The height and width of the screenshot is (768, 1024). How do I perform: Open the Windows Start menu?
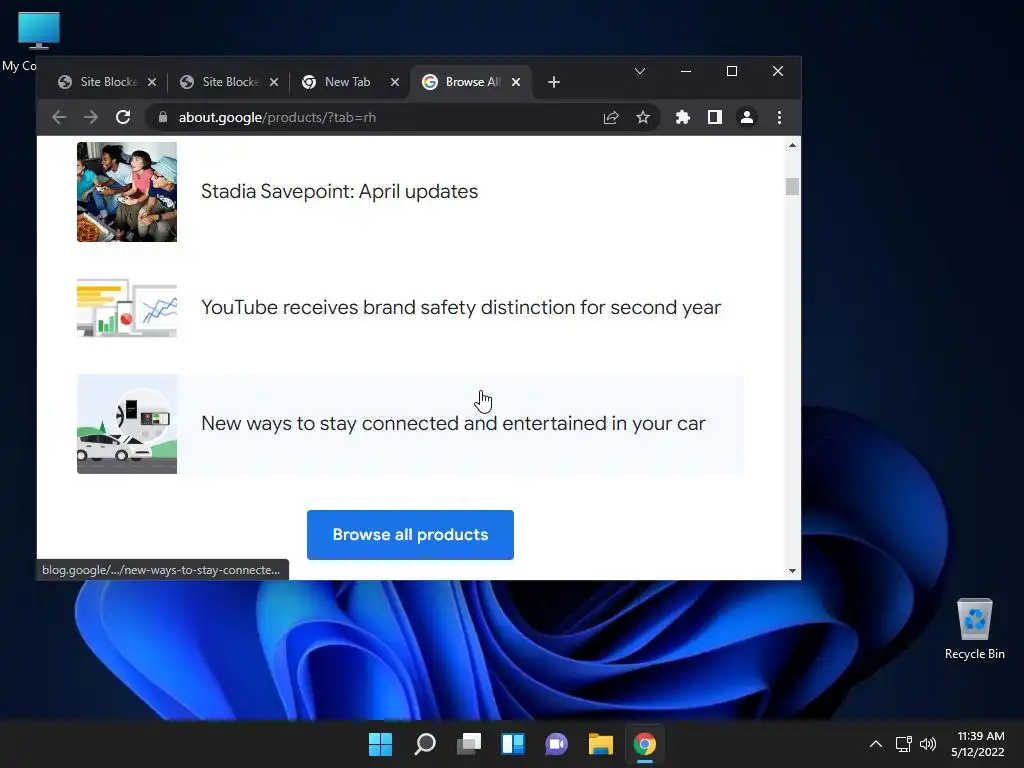tap(380, 744)
